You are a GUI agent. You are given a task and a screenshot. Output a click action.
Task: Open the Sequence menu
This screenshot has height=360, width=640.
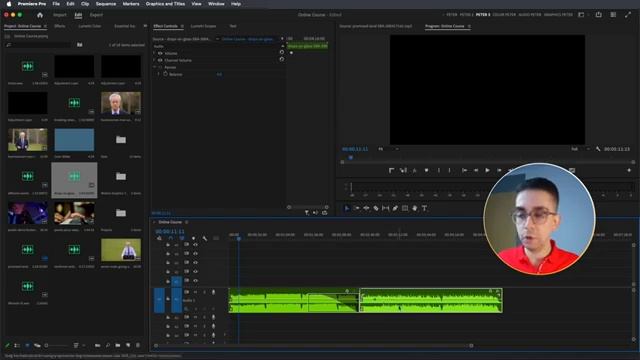click(x=106, y=4)
